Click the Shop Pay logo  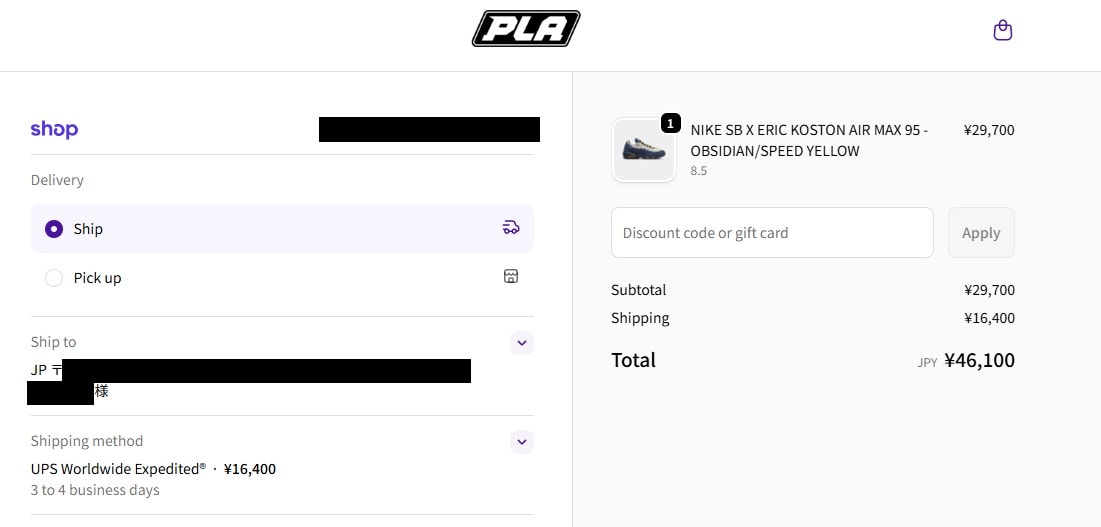click(x=54, y=129)
